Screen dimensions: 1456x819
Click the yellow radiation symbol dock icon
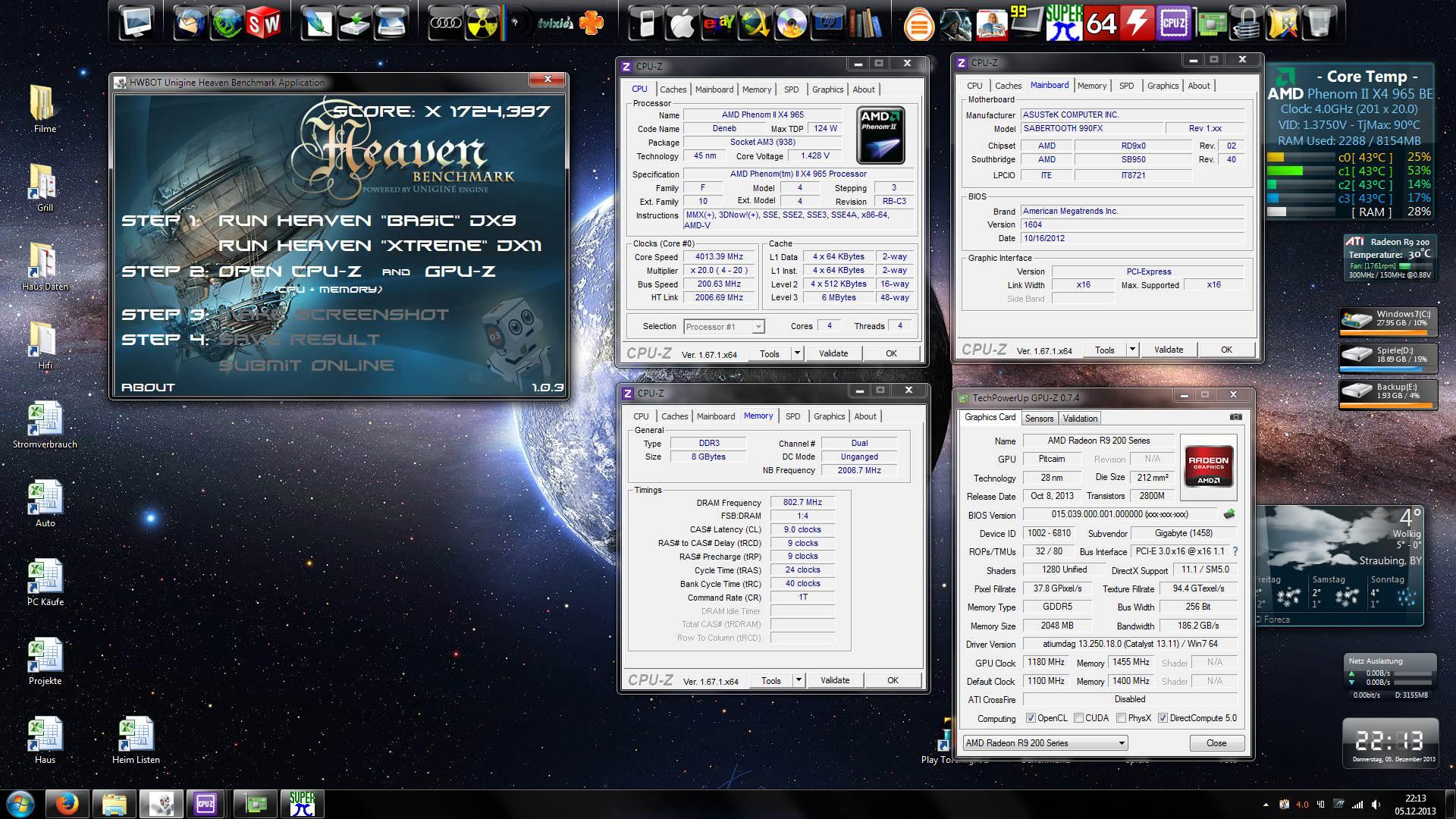tap(483, 23)
